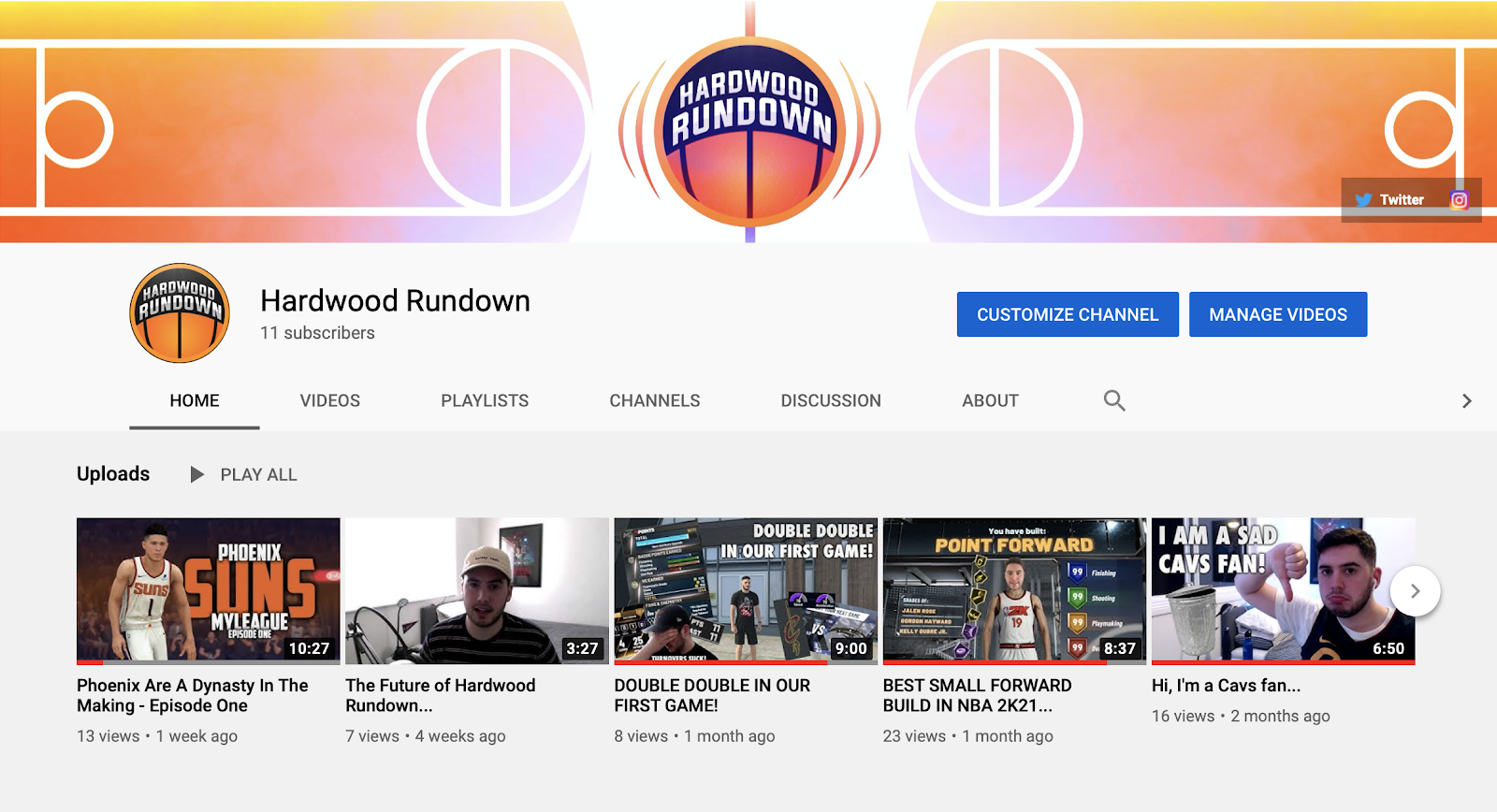1497x812 pixels.
Task: Click the Customize Channel button
Action: [1068, 314]
